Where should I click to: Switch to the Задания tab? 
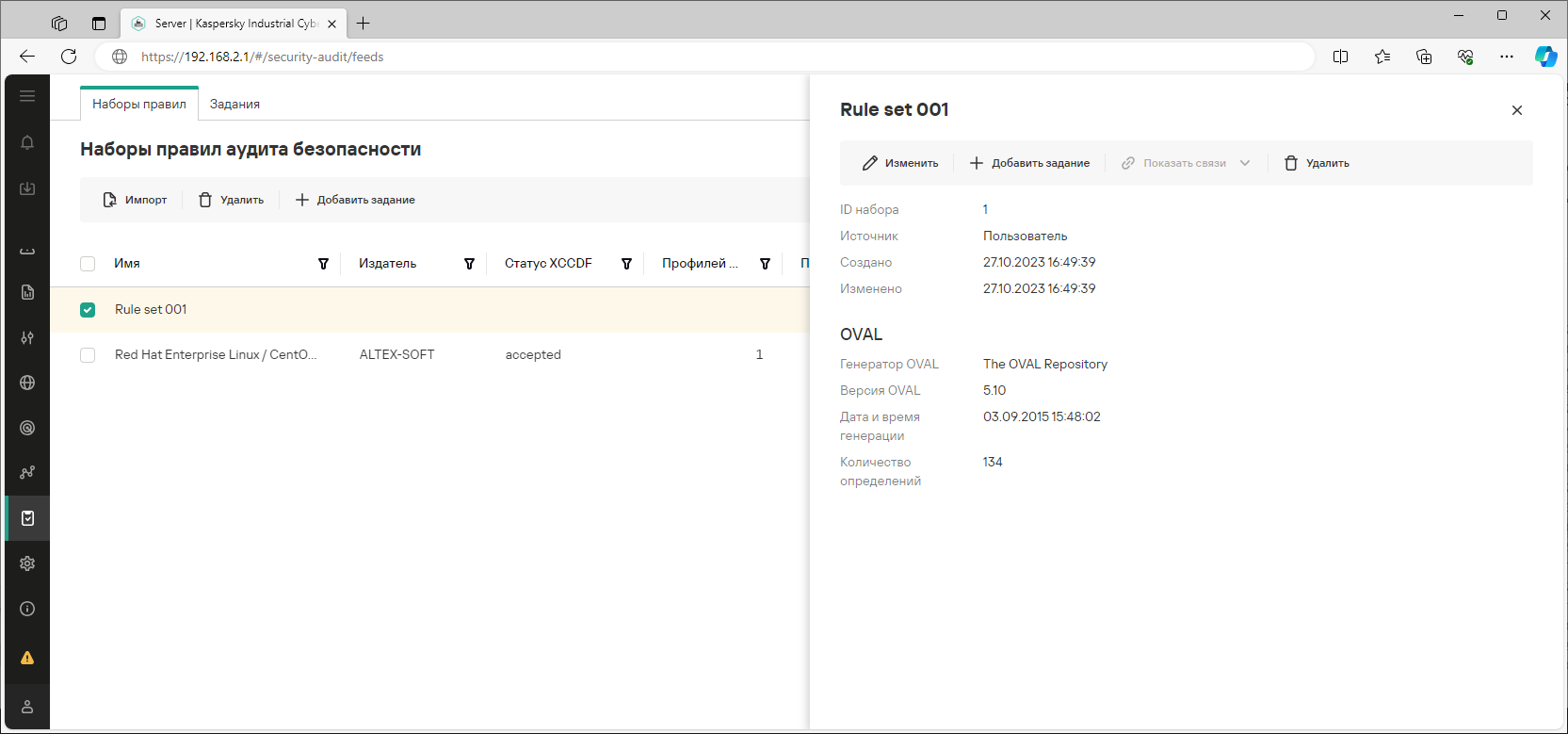pyautogui.click(x=234, y=105)
